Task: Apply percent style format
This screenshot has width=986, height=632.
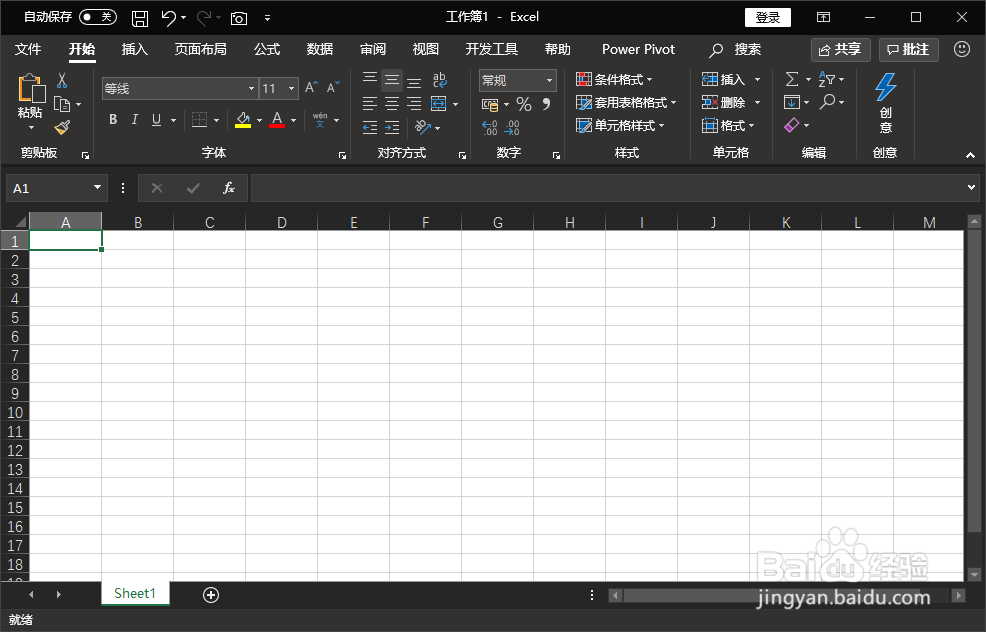Action: pyautogui.click(x=524, y=104)
